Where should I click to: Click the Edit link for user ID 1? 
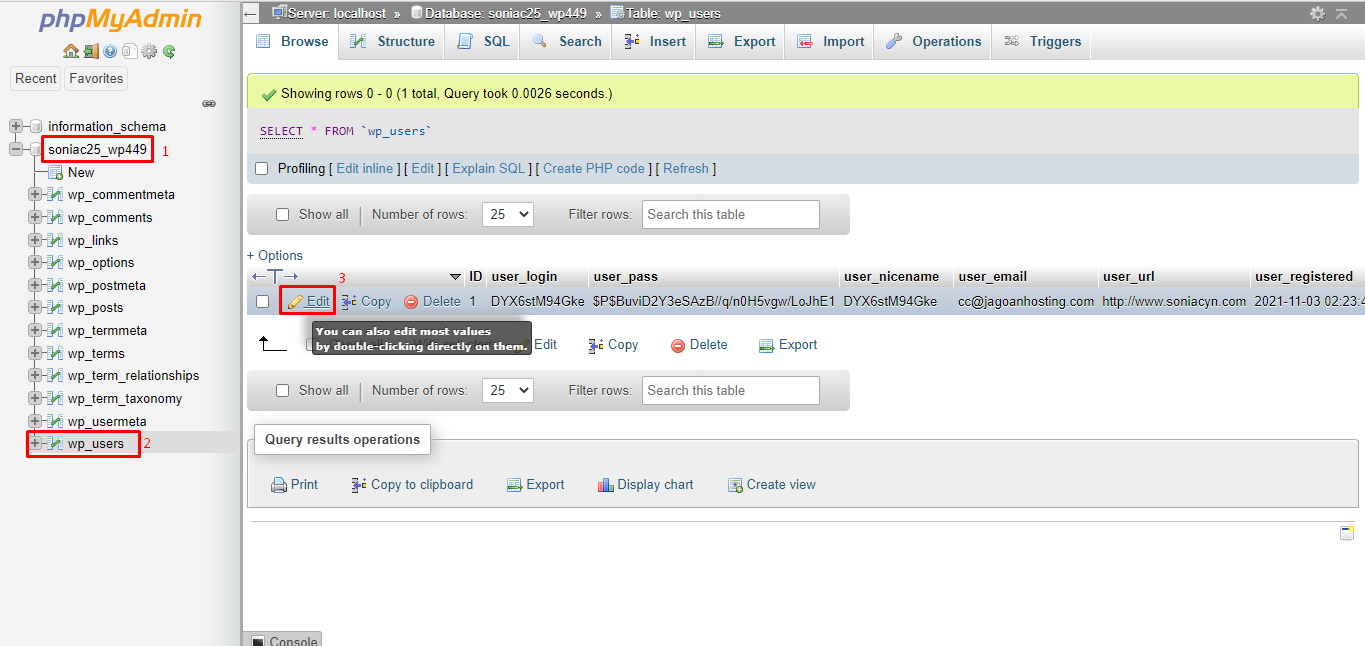click(308, 301)
